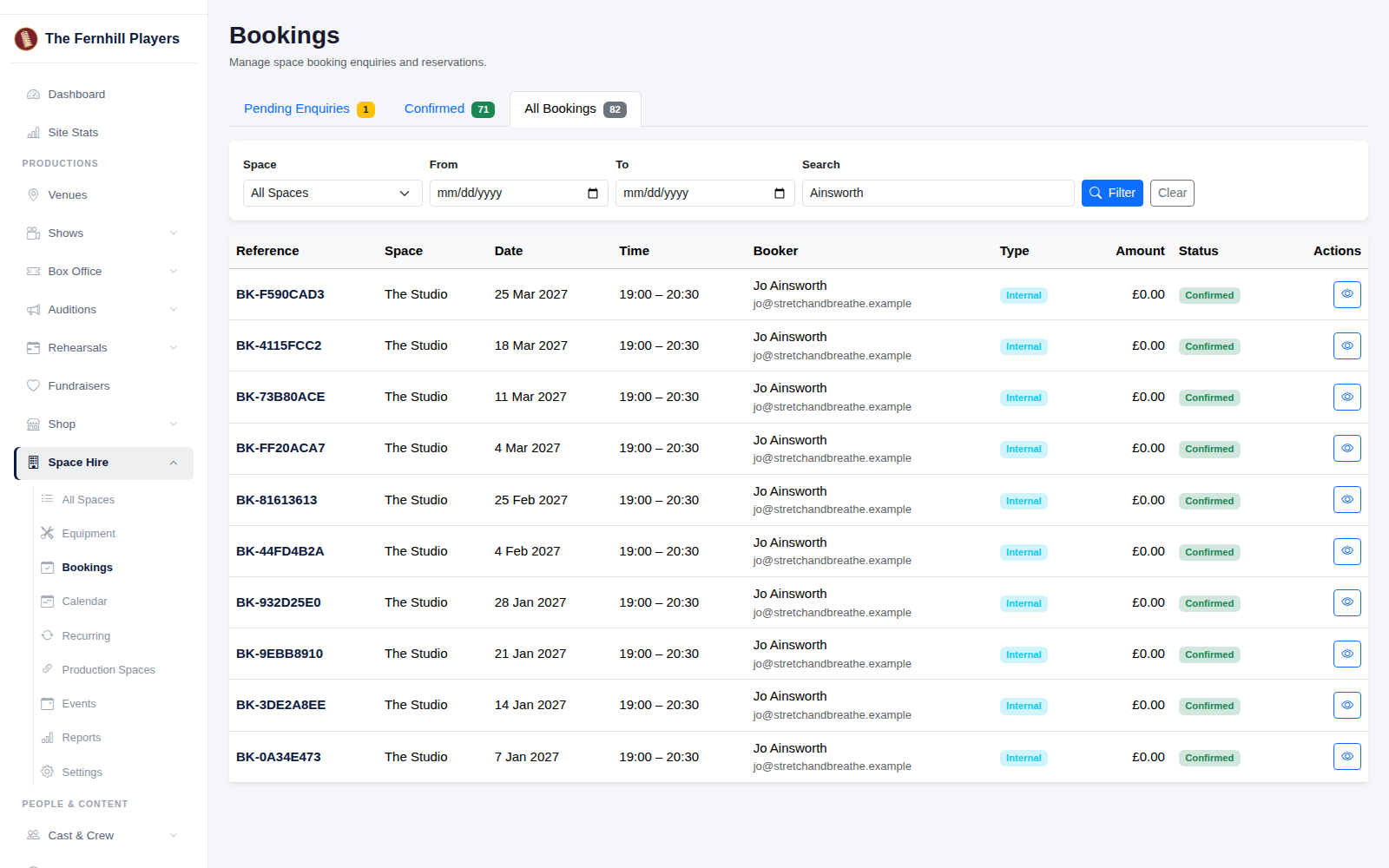1389x868 pixels.
Task: Click reference BK-932D25E0
Action: (279, 602)
